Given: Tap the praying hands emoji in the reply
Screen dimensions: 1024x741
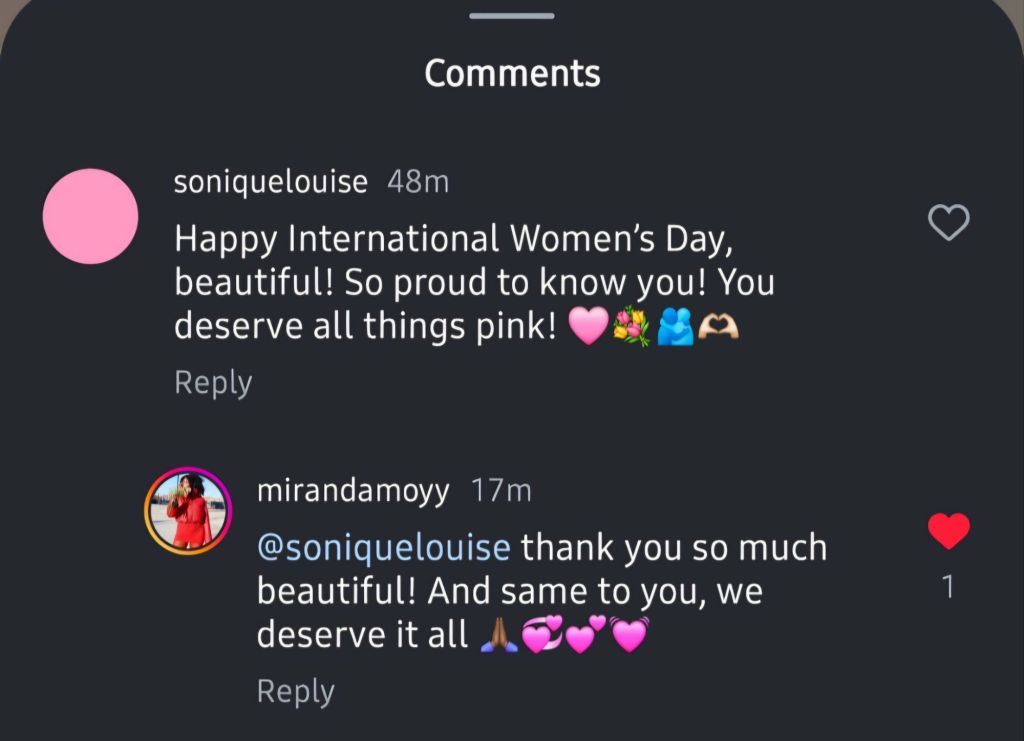Looking at the screenshot, I should point(499,636).
